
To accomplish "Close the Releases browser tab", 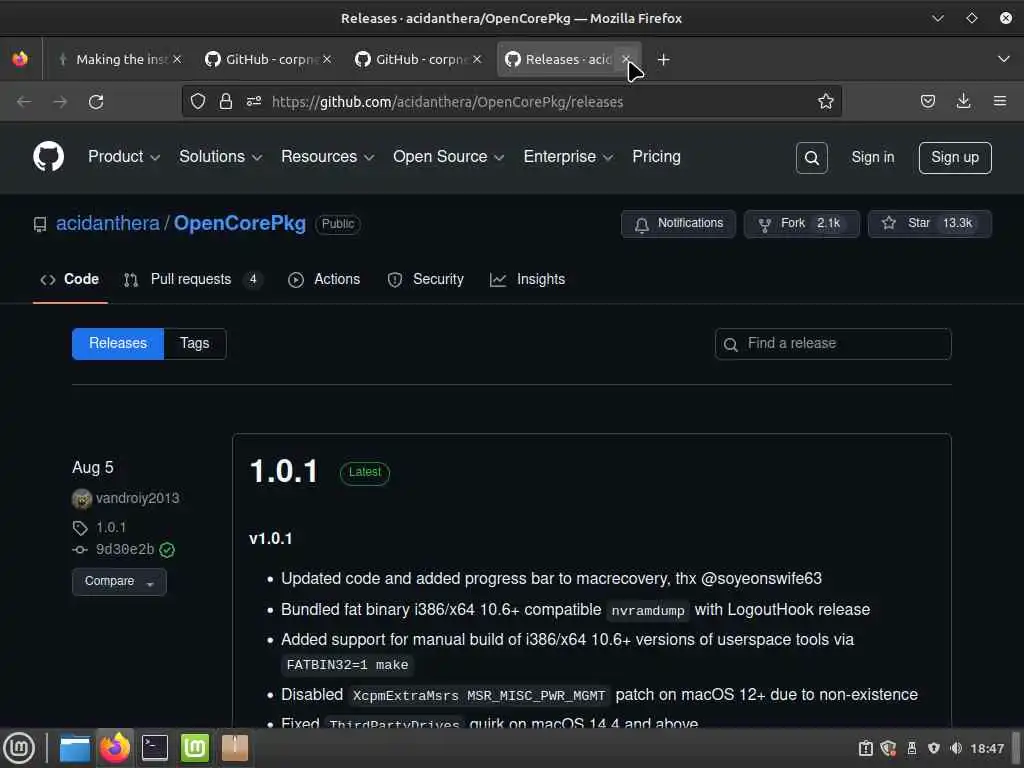I will coord(626,59).
